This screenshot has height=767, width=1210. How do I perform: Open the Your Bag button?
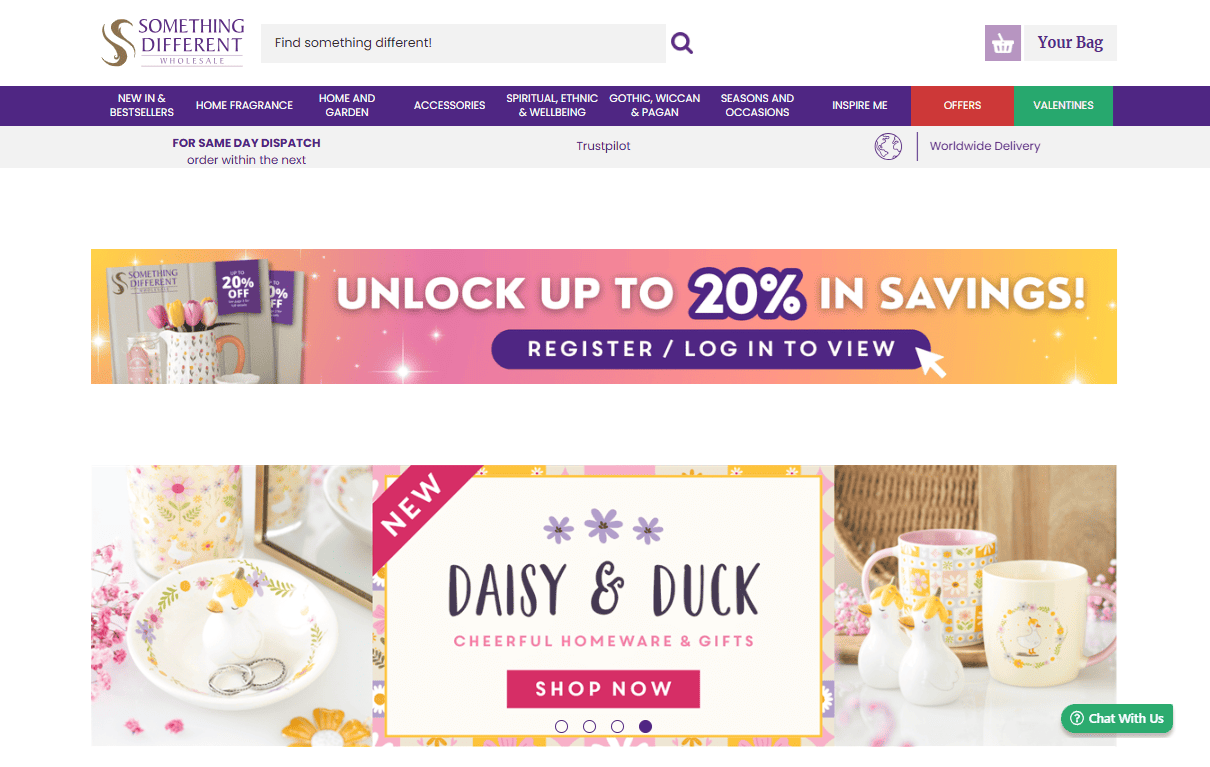(1070, 43)
